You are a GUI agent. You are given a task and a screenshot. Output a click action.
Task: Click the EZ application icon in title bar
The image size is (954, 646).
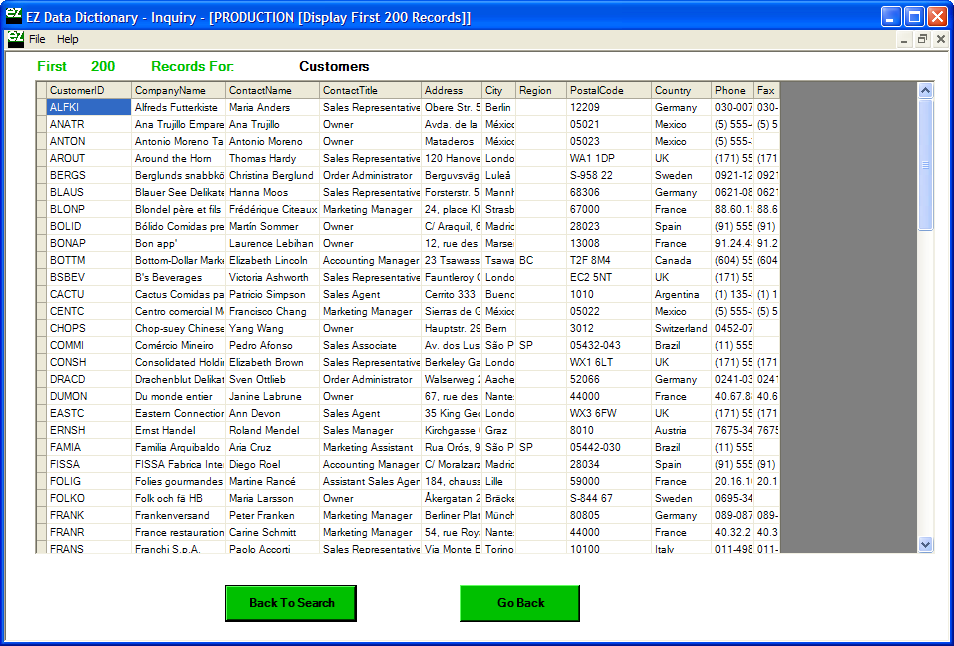pos(14,16)
